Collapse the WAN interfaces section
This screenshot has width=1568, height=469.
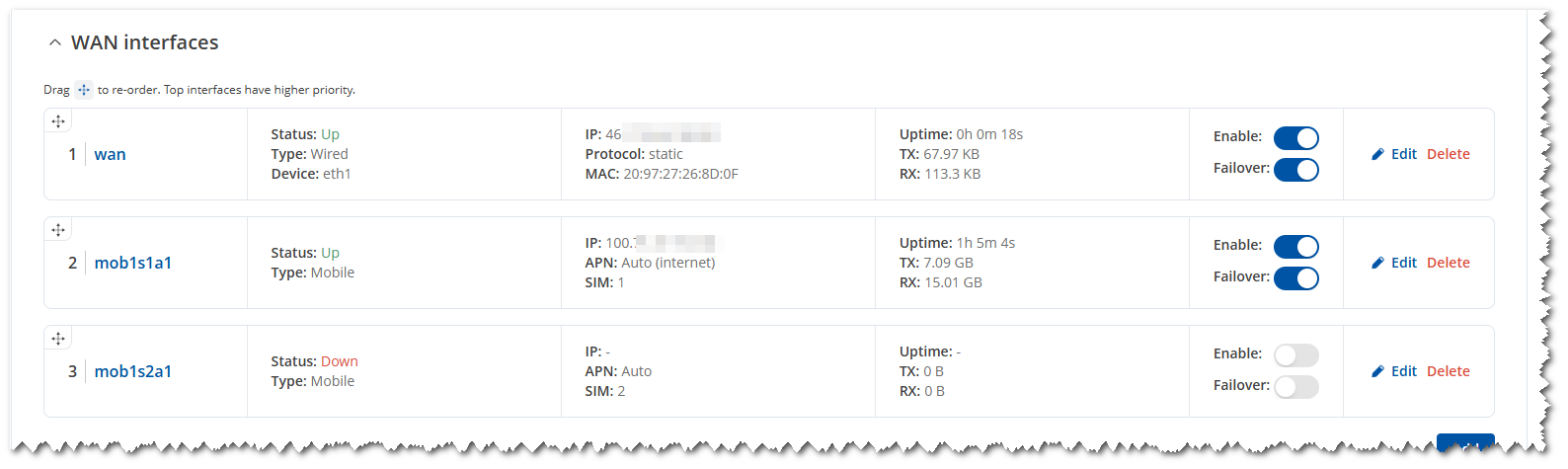[x=55, y=43]
